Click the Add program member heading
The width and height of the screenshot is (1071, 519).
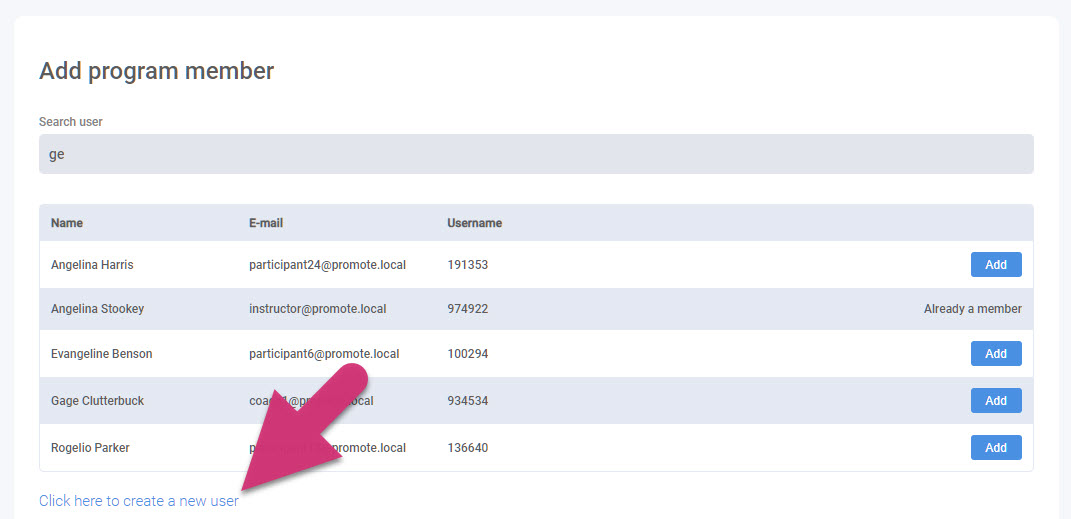(x=156, y=71)
